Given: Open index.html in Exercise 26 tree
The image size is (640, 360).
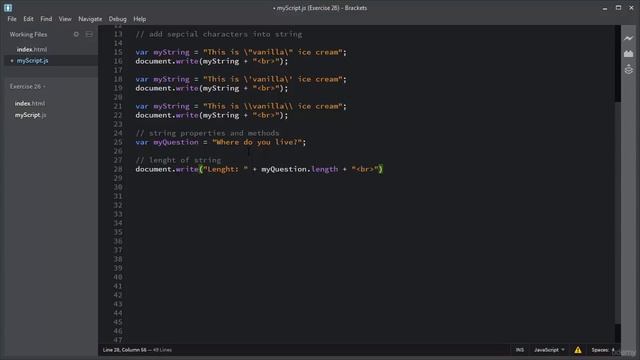Looking at the screenshot, I should coord(30,104).
